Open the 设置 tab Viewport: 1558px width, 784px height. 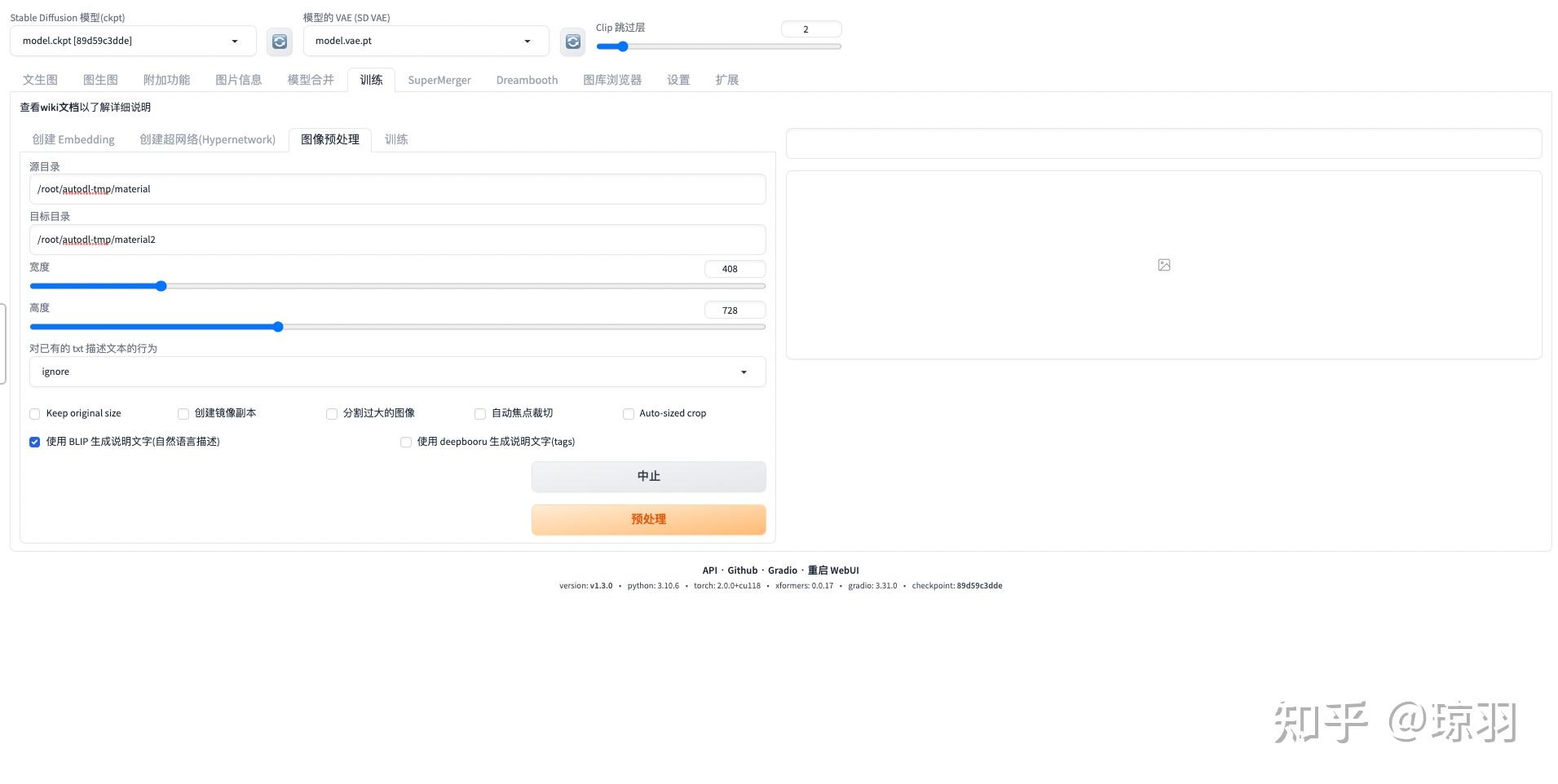678,80
